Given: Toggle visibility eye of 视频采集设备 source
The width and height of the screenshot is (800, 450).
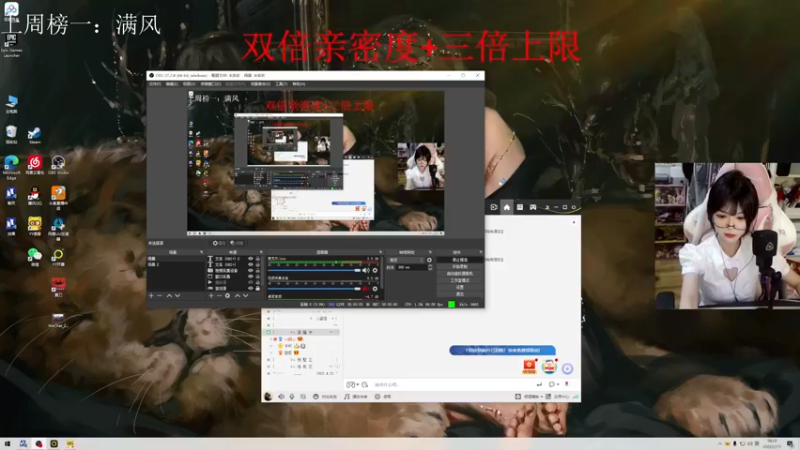Looking at the screenshot, I should 251,271.
